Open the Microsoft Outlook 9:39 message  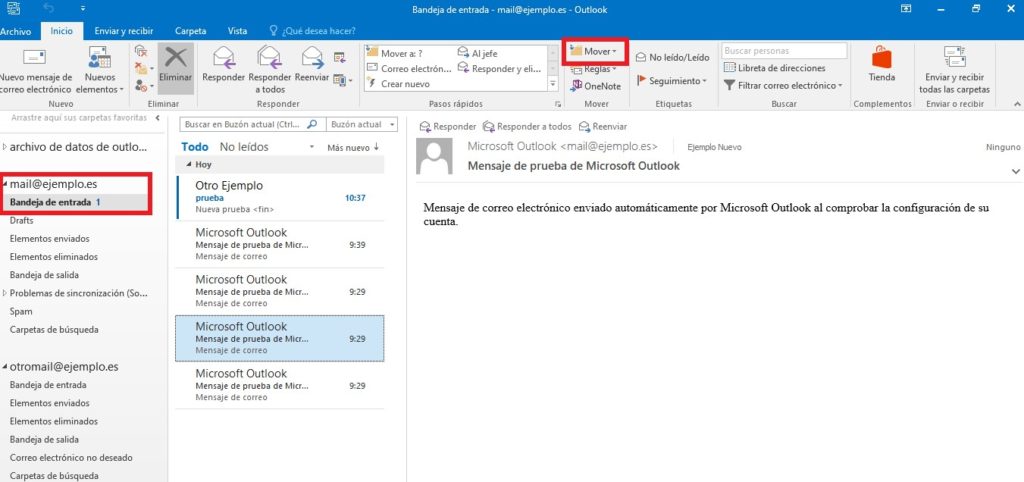pos(280,244)
